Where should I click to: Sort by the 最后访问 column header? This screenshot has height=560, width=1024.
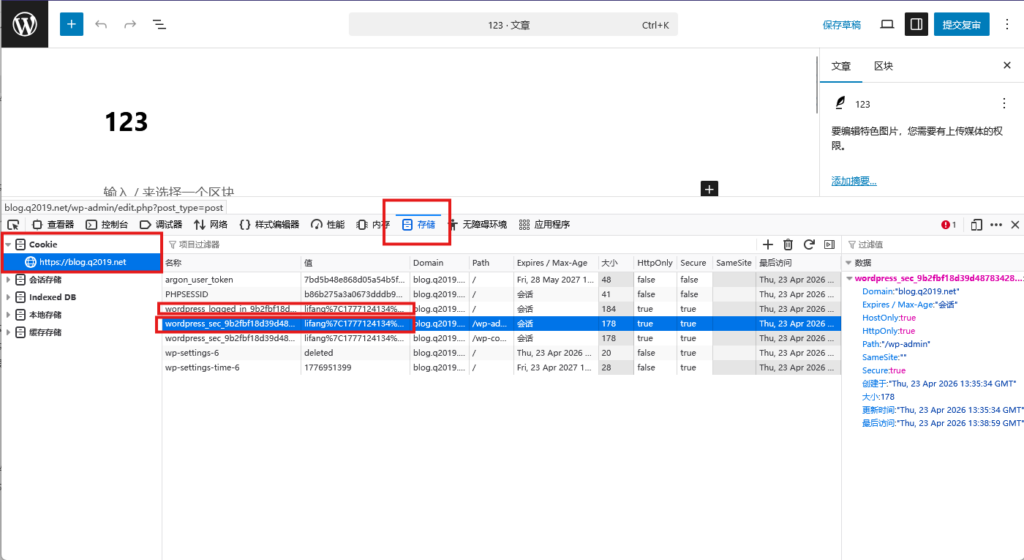(x=797, y=262)
